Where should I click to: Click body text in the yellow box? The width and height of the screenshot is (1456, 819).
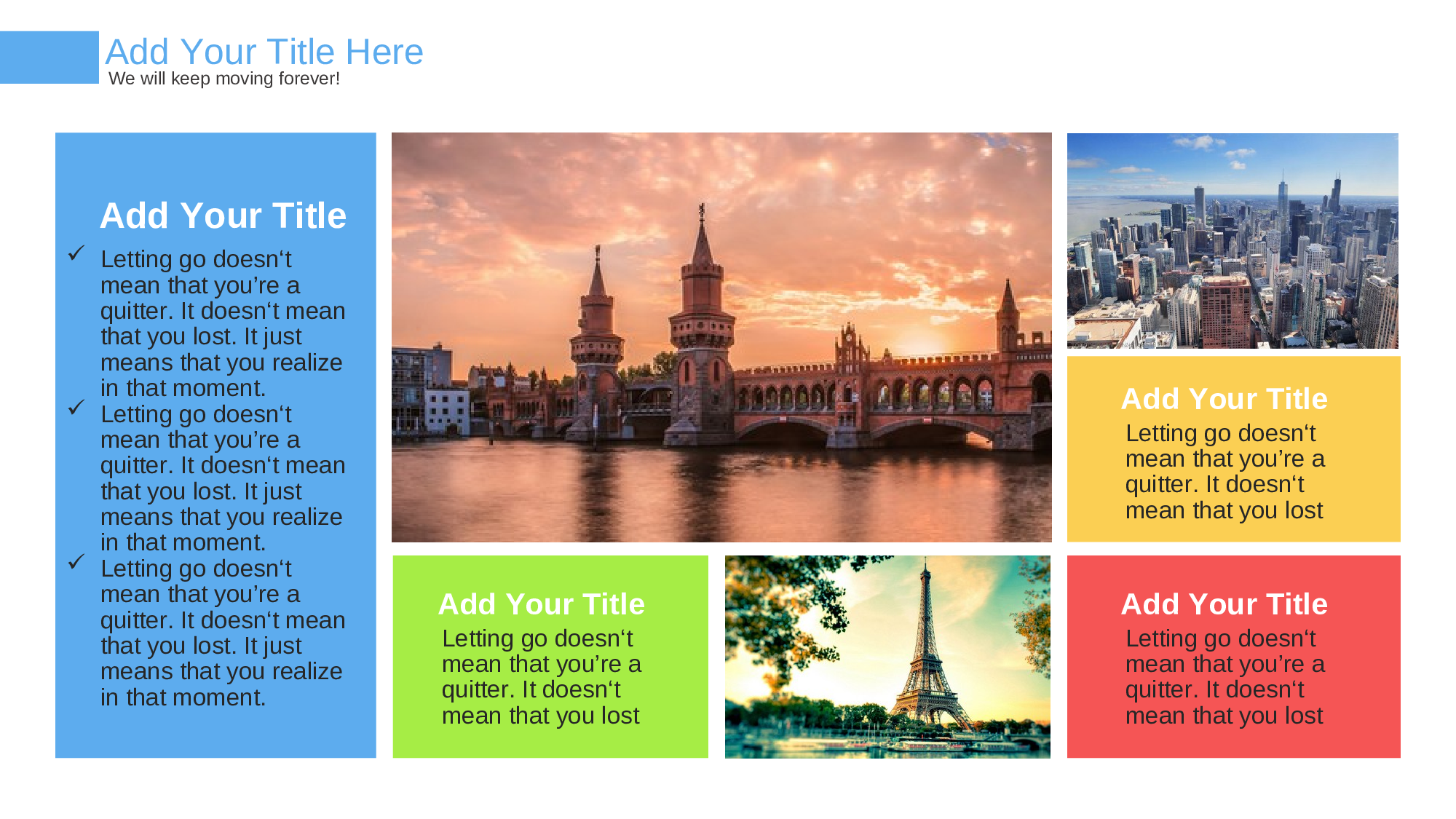1224,472
